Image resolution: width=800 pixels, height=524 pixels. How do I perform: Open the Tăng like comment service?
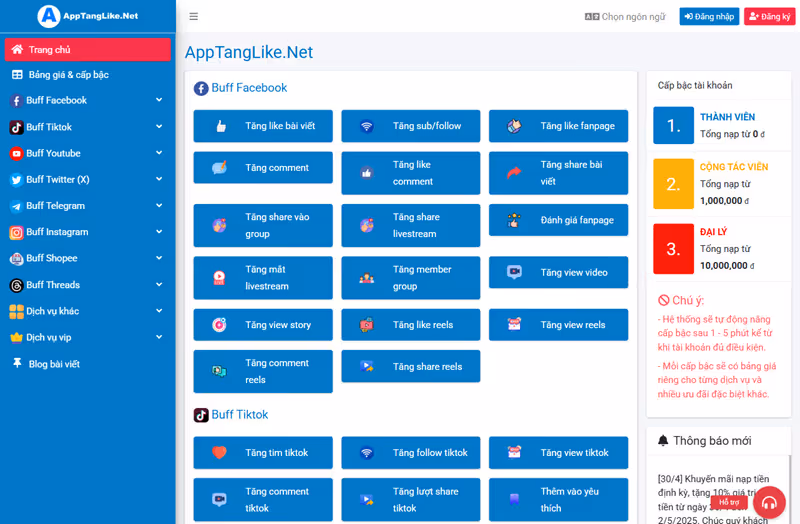[x=411, y=173]
